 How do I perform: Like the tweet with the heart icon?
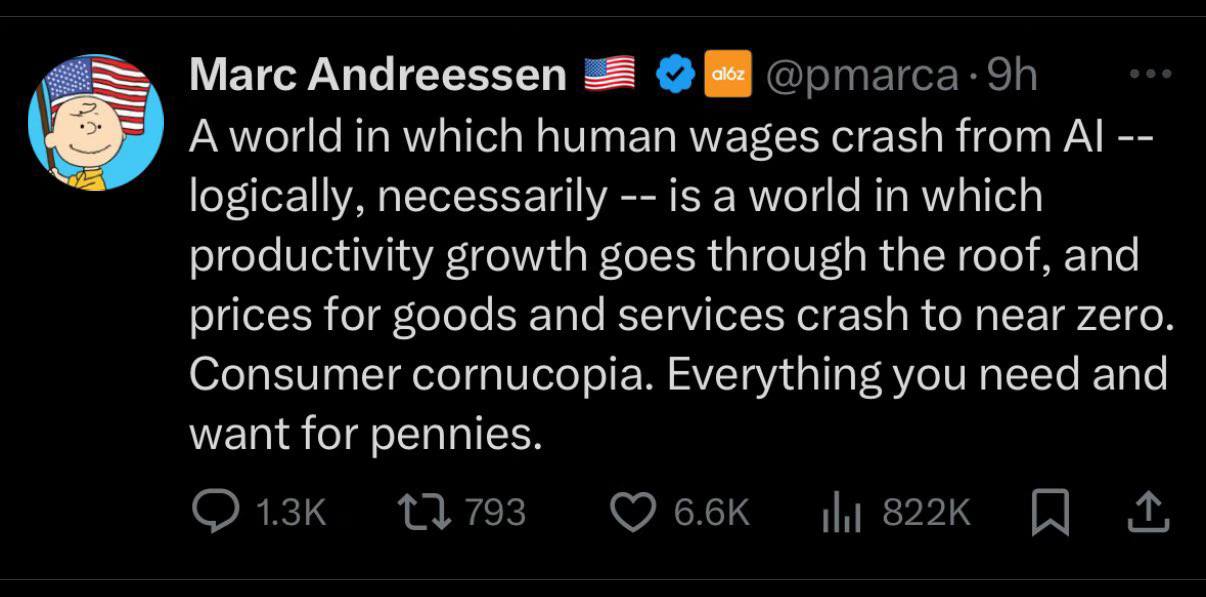(630, 512)
